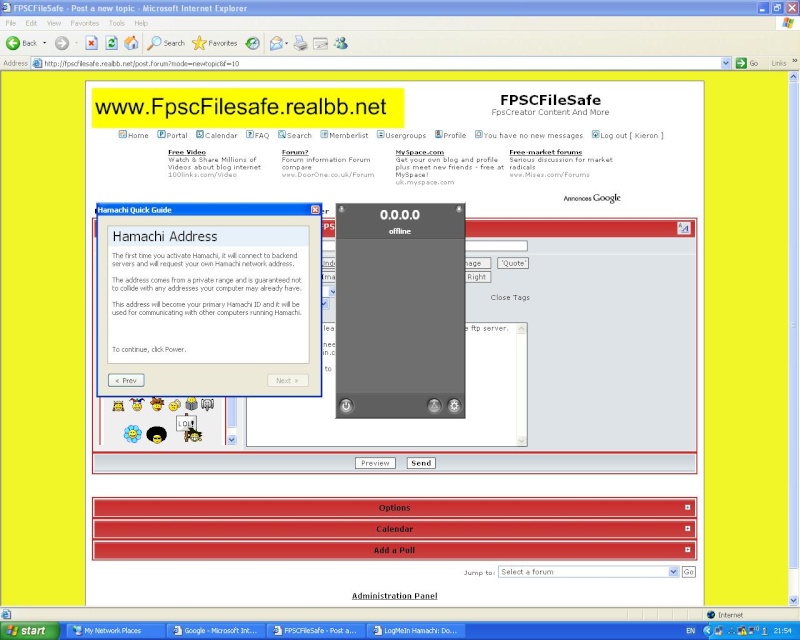Click the Hamachi power button

coord(346,406)
